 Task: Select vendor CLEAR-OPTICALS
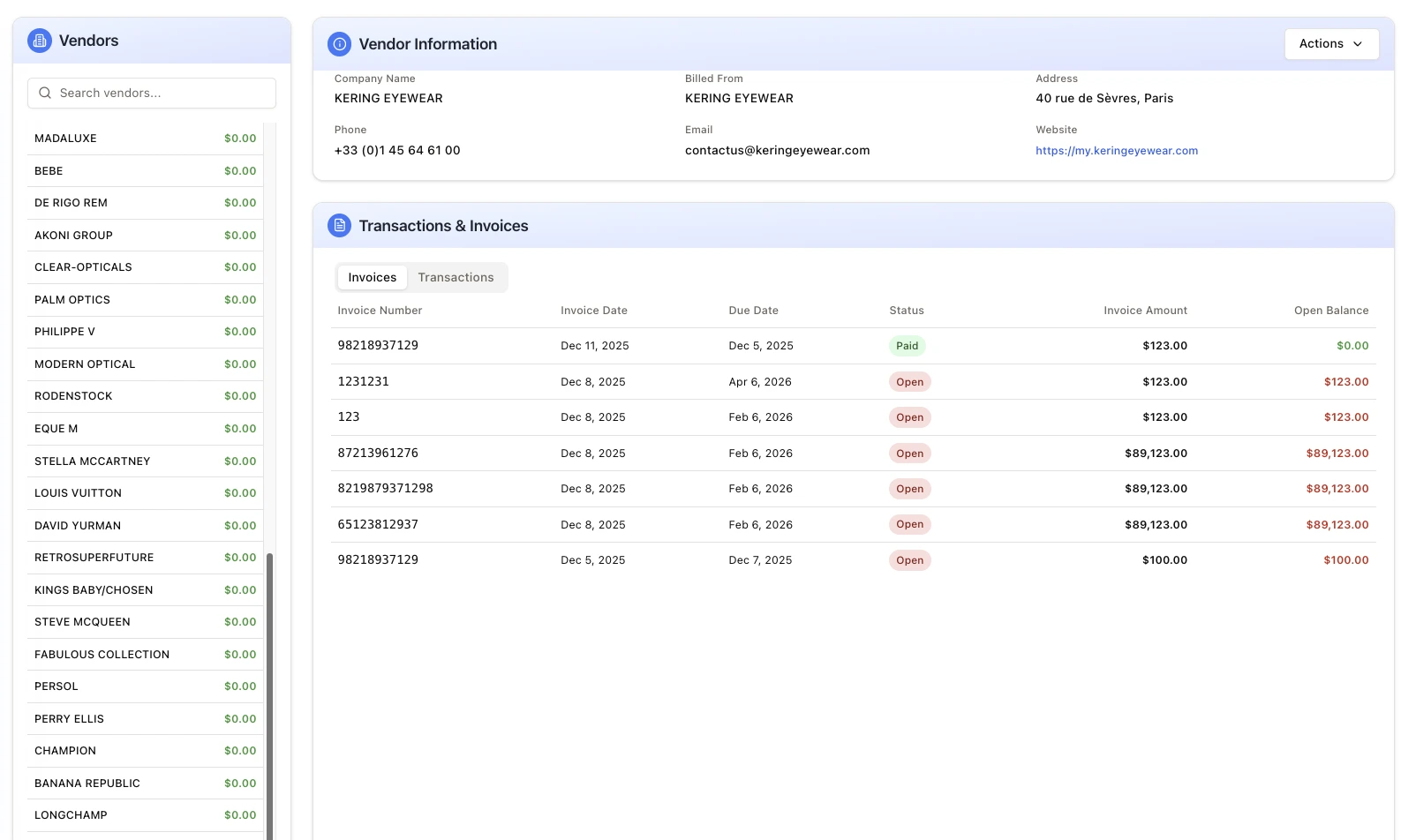pos(145,267)
